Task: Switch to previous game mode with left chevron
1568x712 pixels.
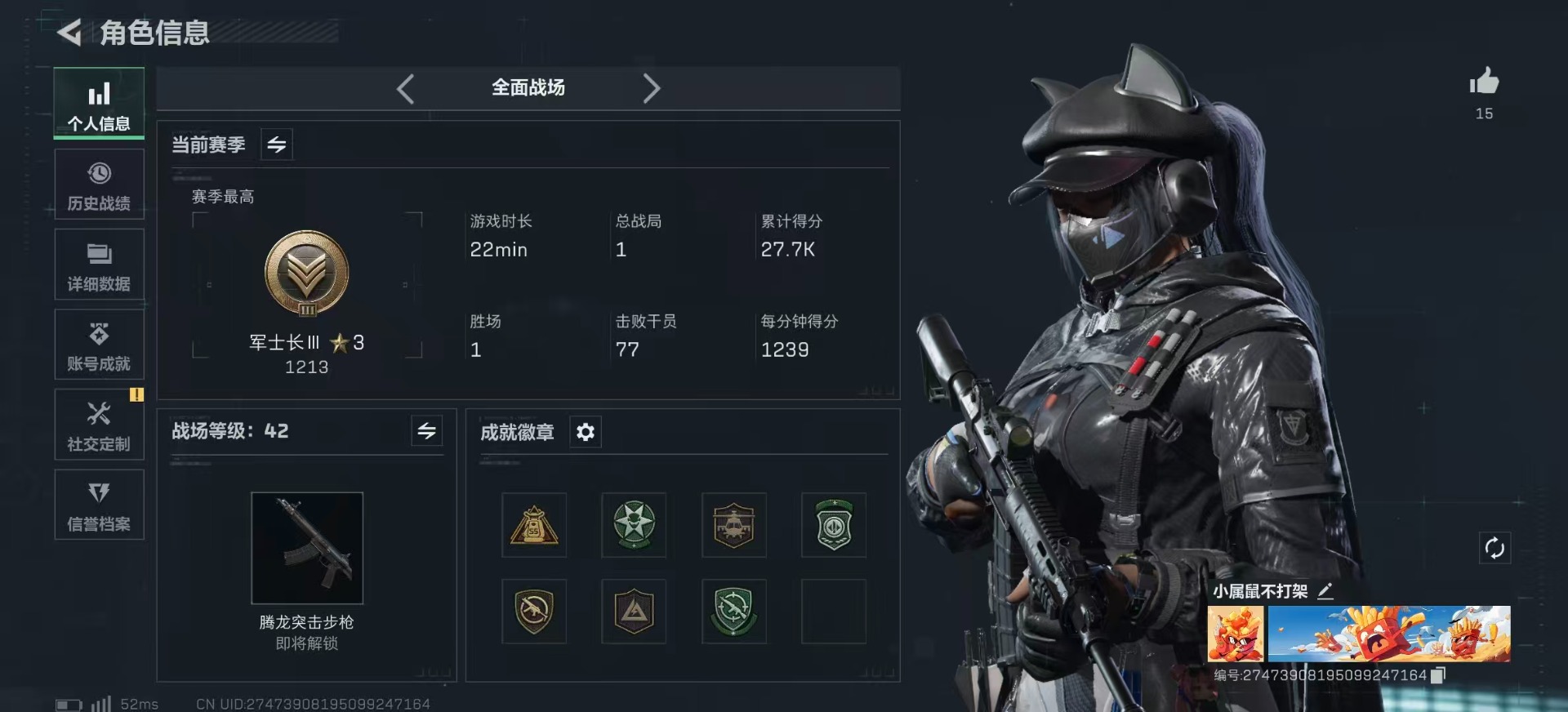Action: 406,88
